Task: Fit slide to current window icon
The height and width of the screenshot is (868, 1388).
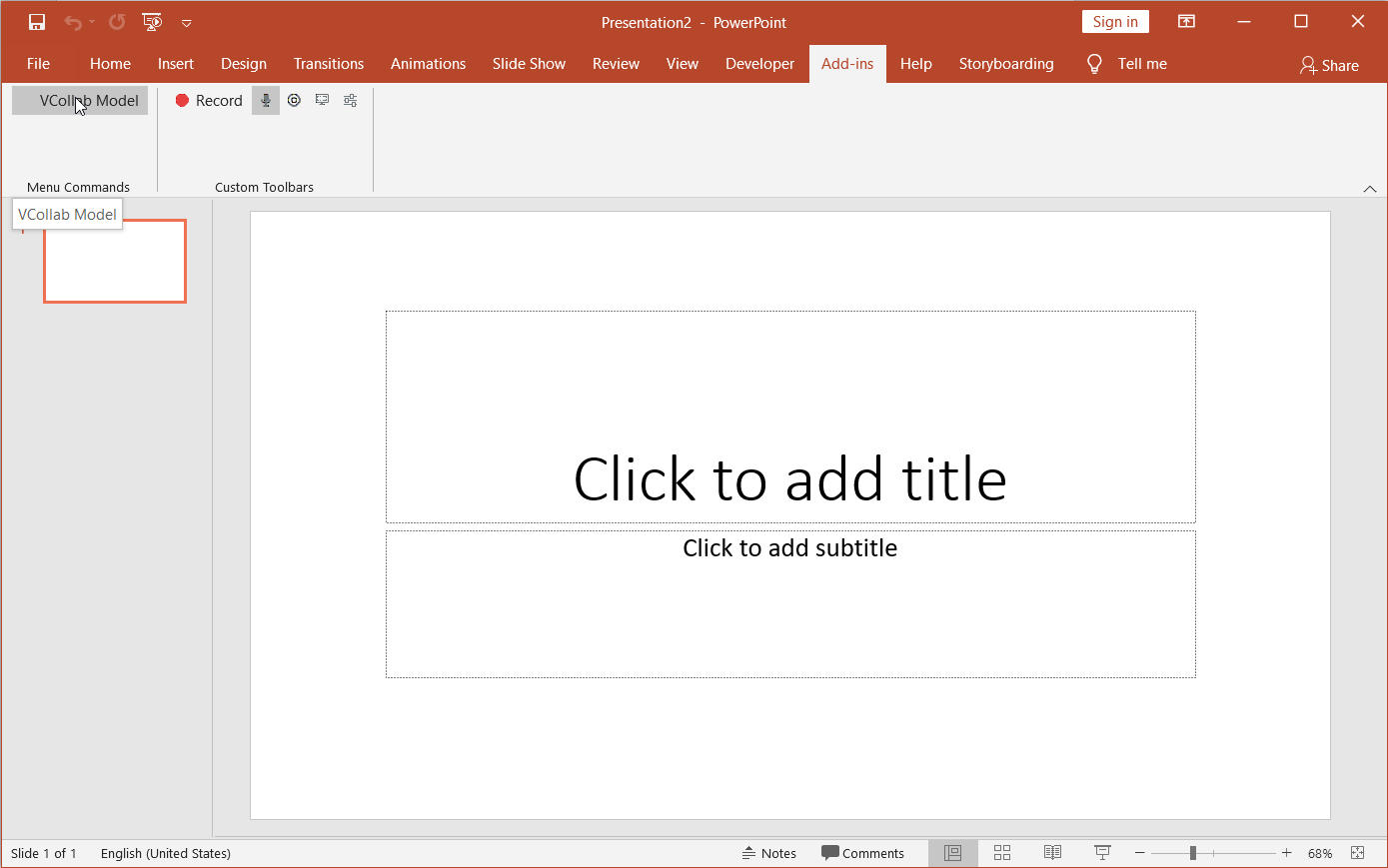Action: [1357, 853]
